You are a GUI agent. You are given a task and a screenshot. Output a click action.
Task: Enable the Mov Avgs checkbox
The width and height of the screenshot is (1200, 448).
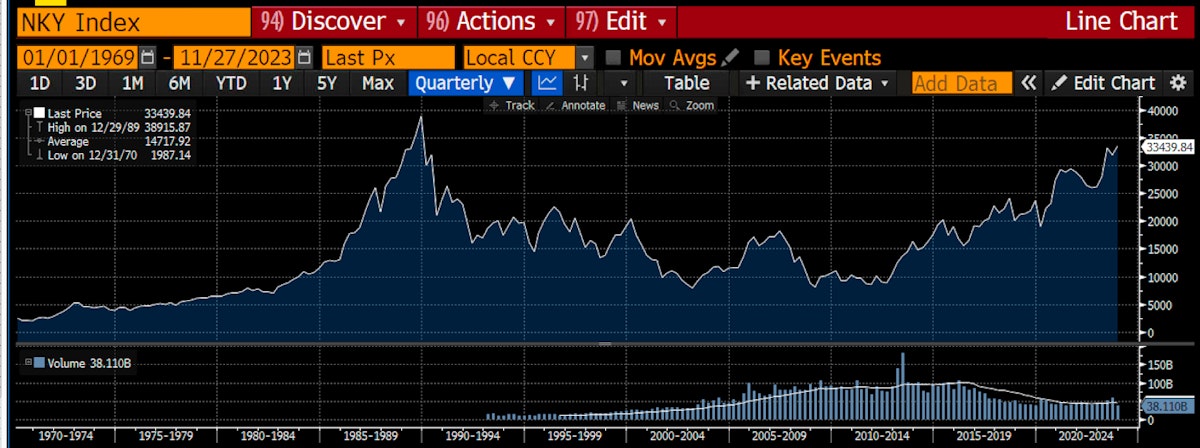pos(614,58)
